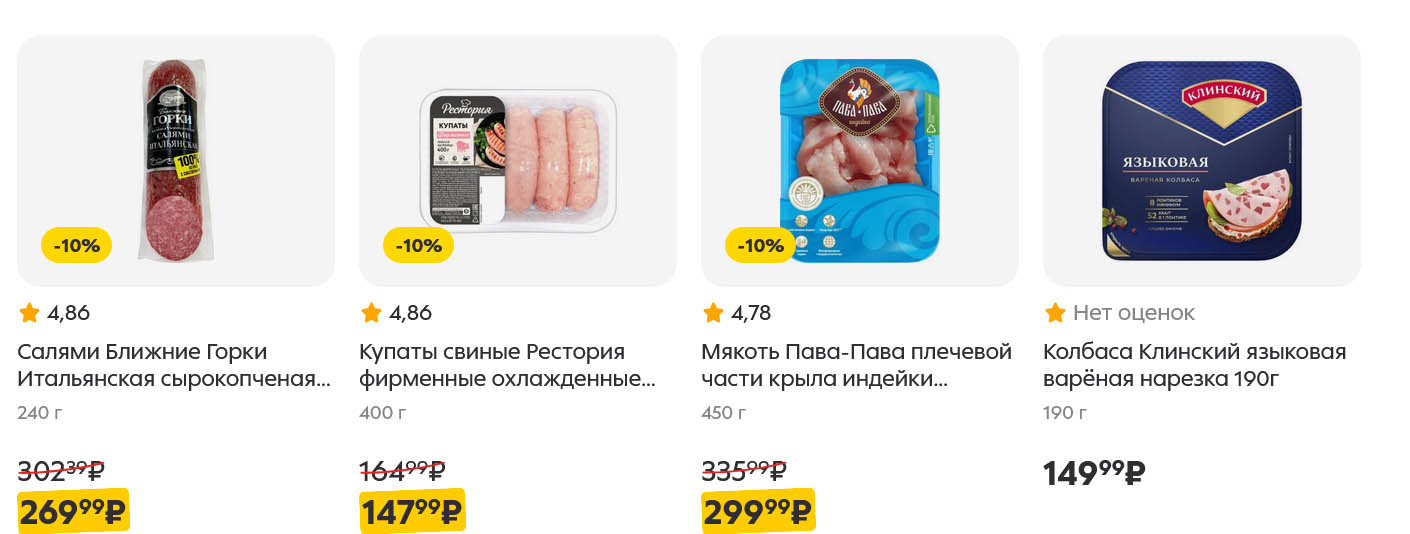
Task: Open the Клинский языковая sausage photo
Action: coord(1202,160)
